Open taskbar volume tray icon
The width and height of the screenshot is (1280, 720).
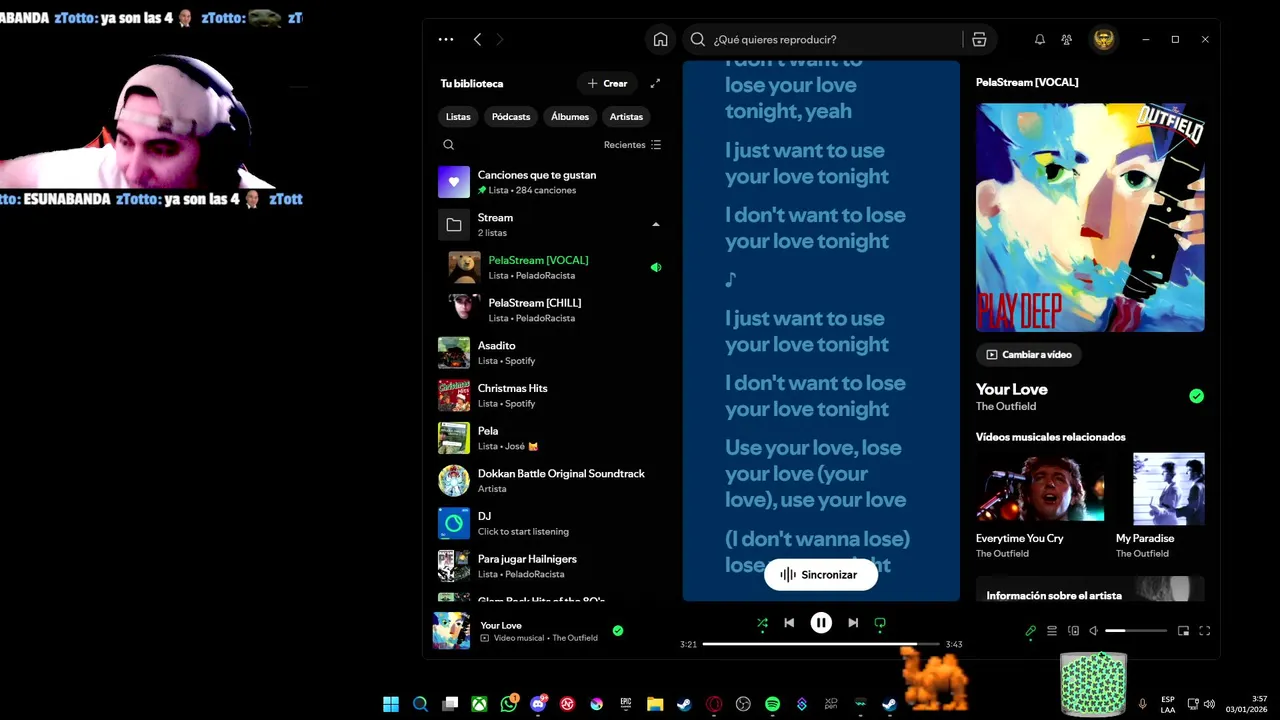1209,704
